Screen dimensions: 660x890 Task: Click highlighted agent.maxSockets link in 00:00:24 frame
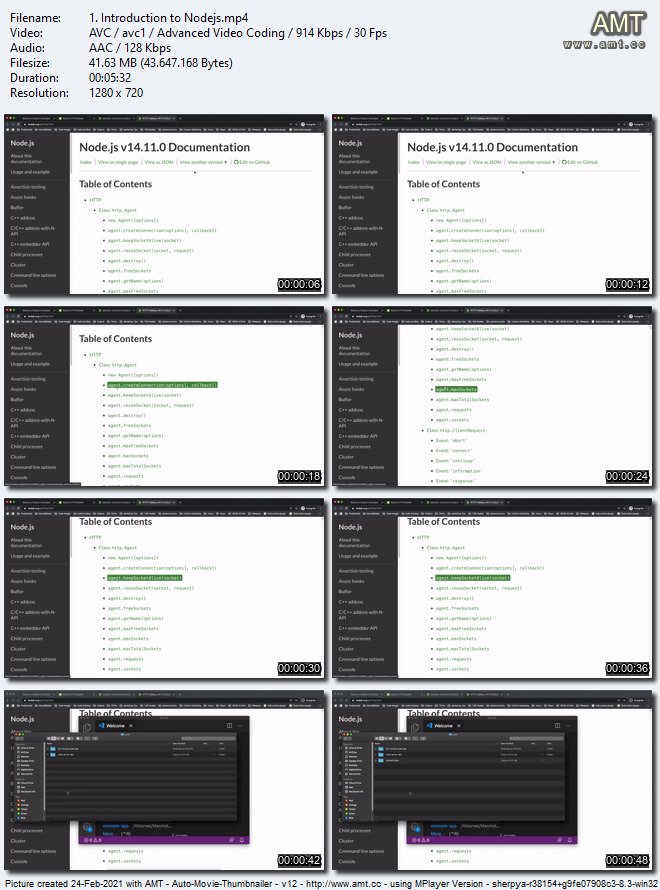(456, 389)
